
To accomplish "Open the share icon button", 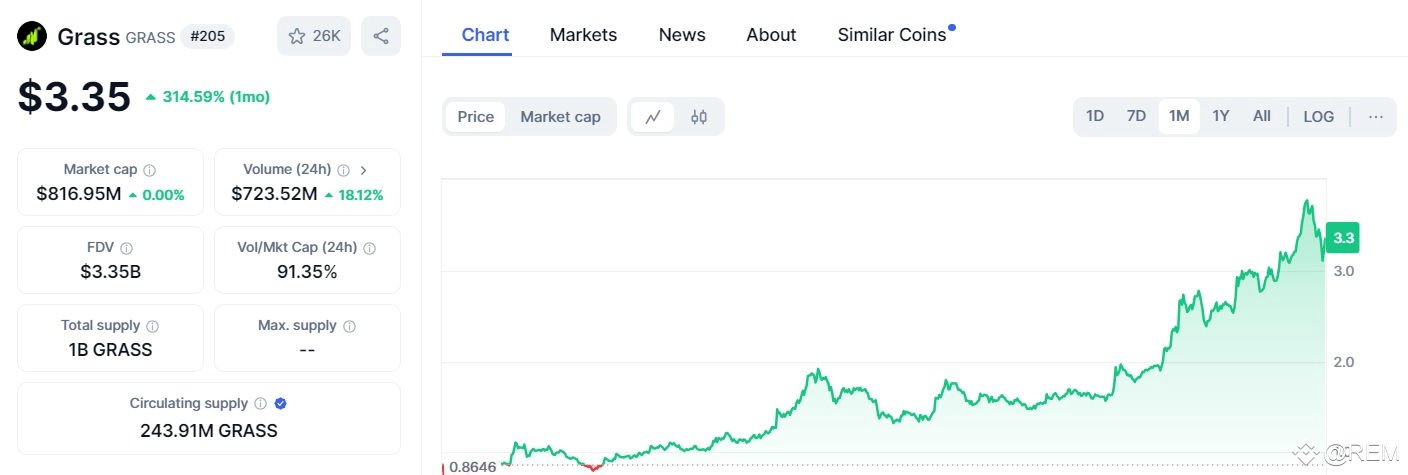I will click(381, 36).
